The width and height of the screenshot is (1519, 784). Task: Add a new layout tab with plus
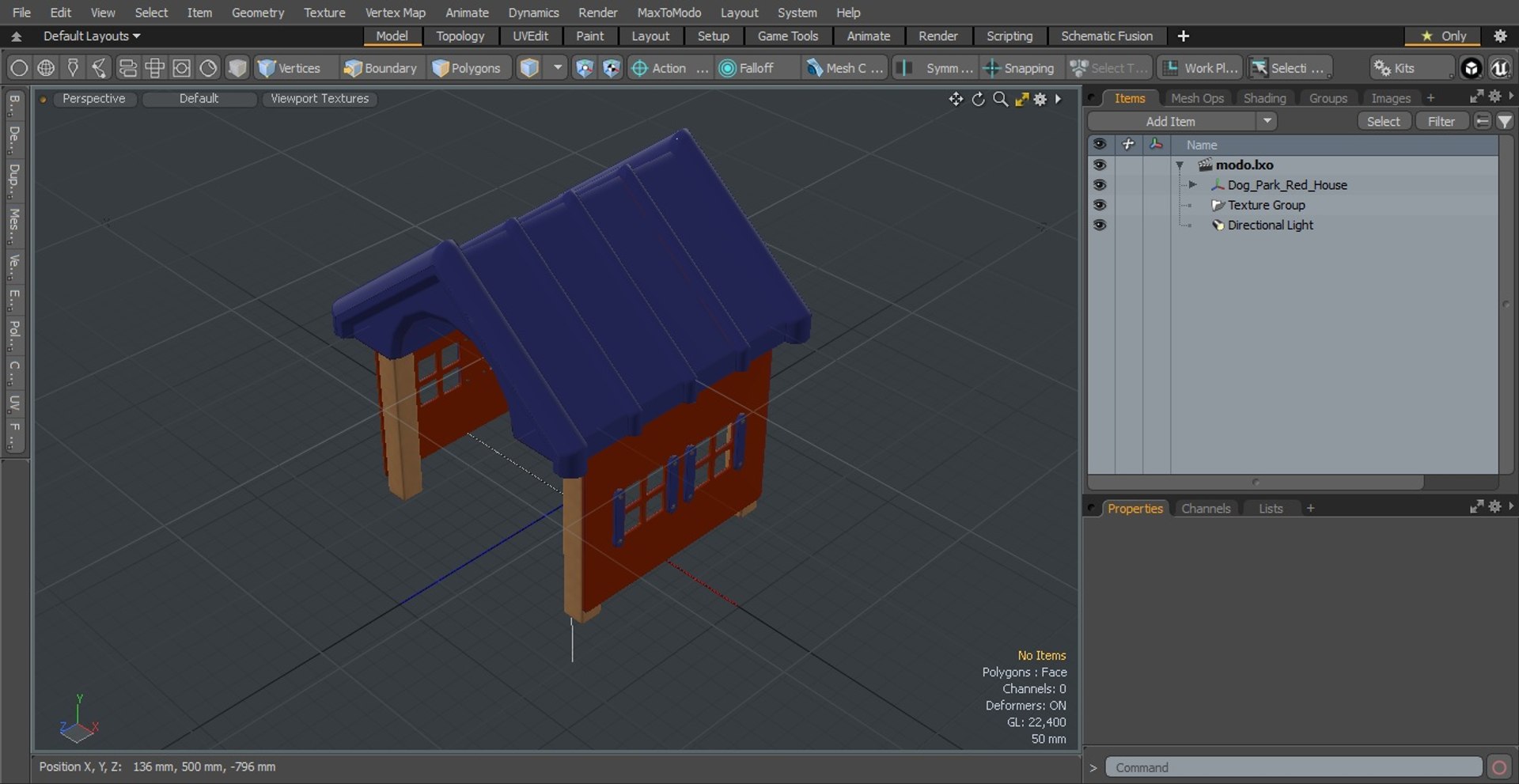[x=1183, y=36]
